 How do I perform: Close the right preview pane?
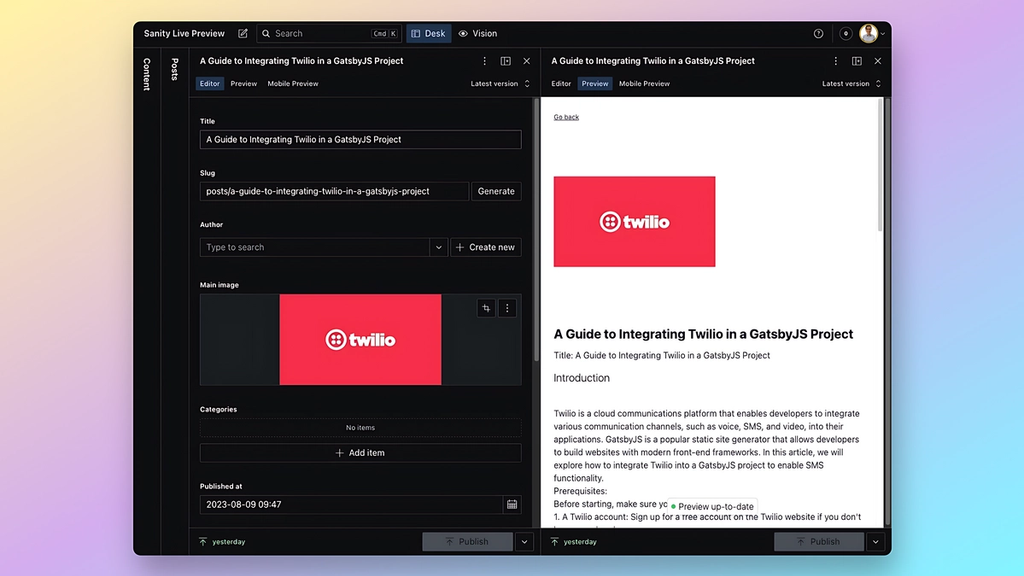tap(878, 61)
